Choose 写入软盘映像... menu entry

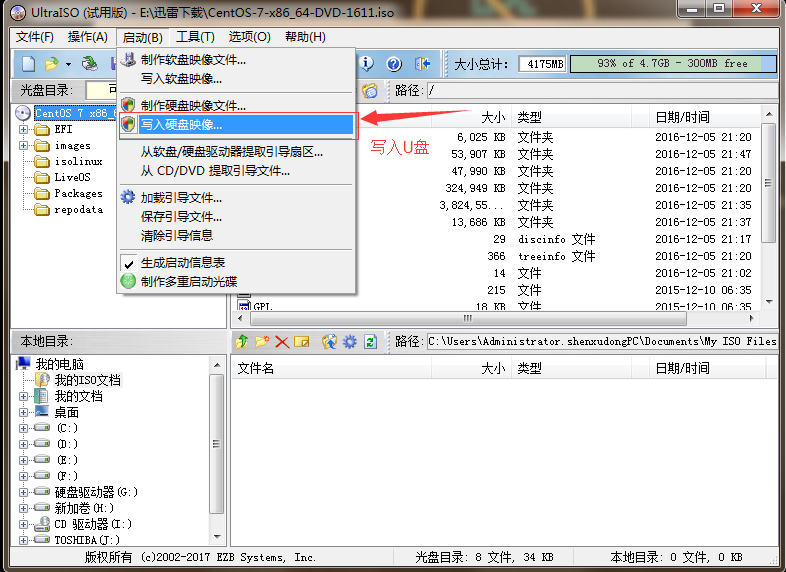click(x=236, y=79)
